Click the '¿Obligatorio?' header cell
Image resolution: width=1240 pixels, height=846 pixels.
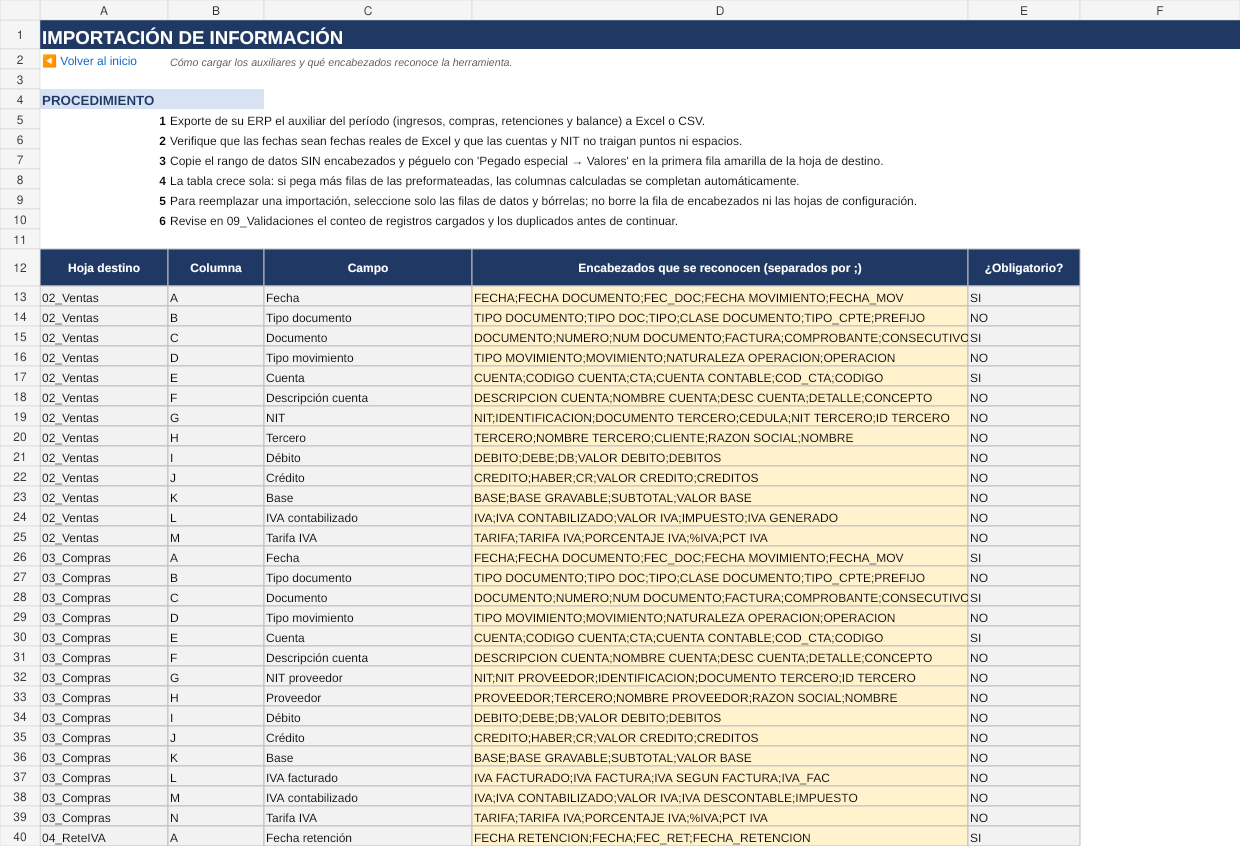[1024, 268]
